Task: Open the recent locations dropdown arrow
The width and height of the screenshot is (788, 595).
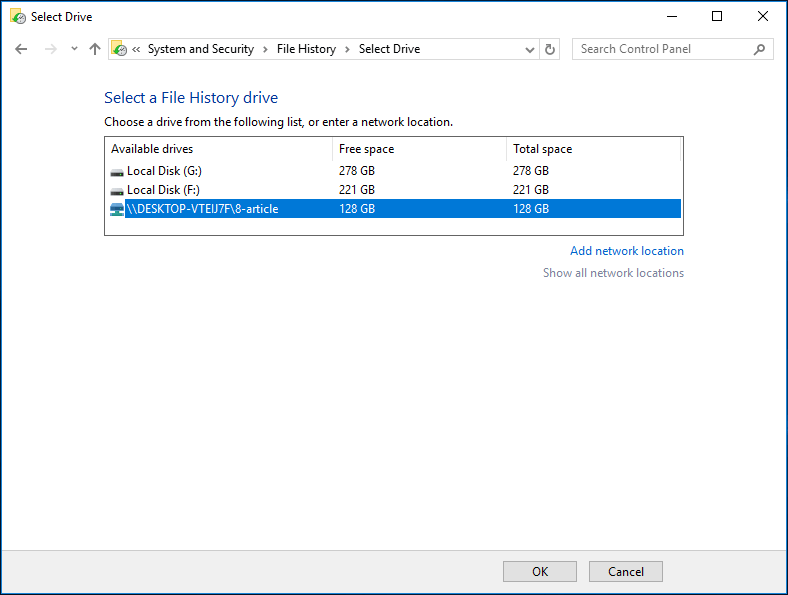Action: point(74,49)
